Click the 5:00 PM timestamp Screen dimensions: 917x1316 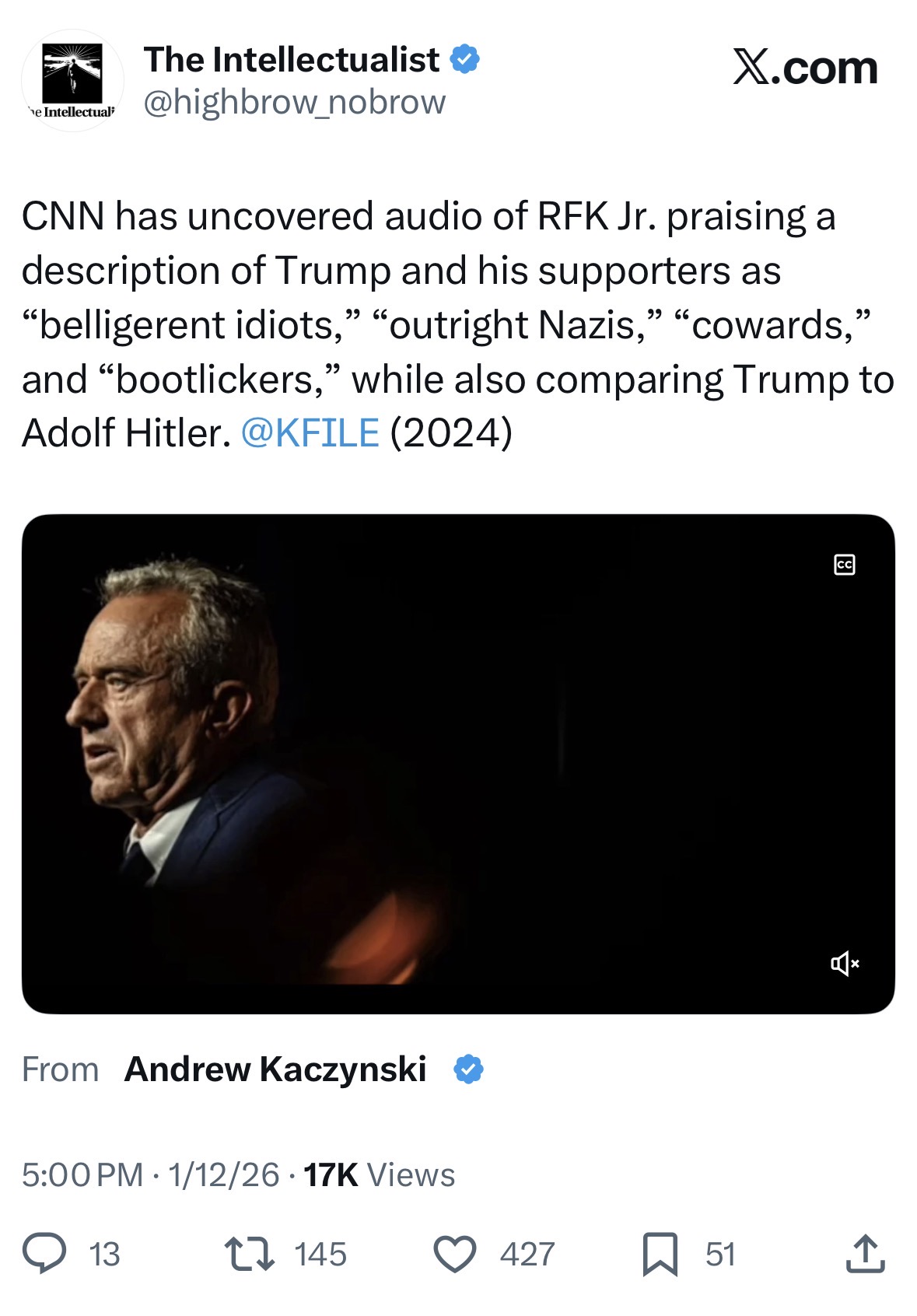click(82, 1174)
